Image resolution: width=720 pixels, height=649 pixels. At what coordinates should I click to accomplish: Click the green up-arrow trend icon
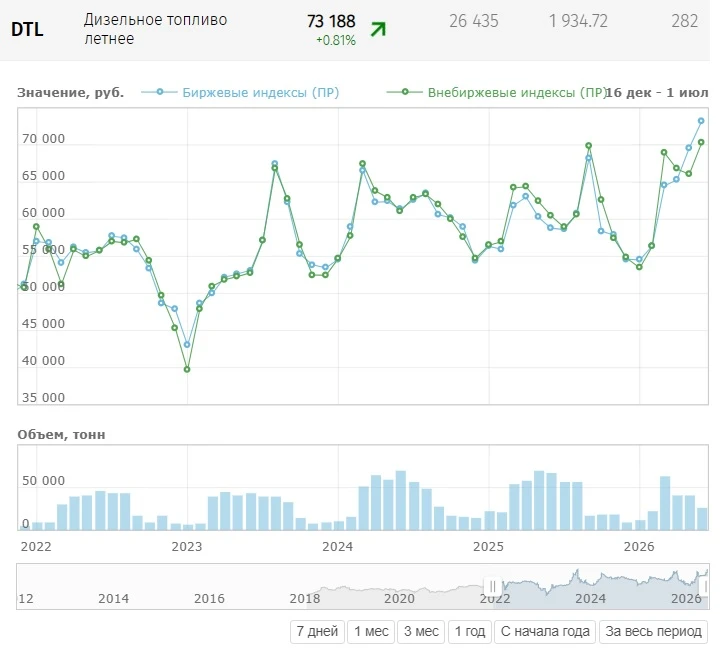point(378,29)
